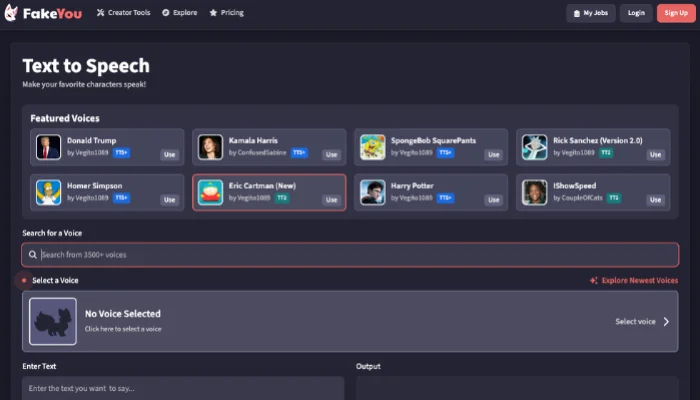The height and width of the screenshot is (400, 700).
Task: Open the Creator Tools menu
Action: click(124, 12)
